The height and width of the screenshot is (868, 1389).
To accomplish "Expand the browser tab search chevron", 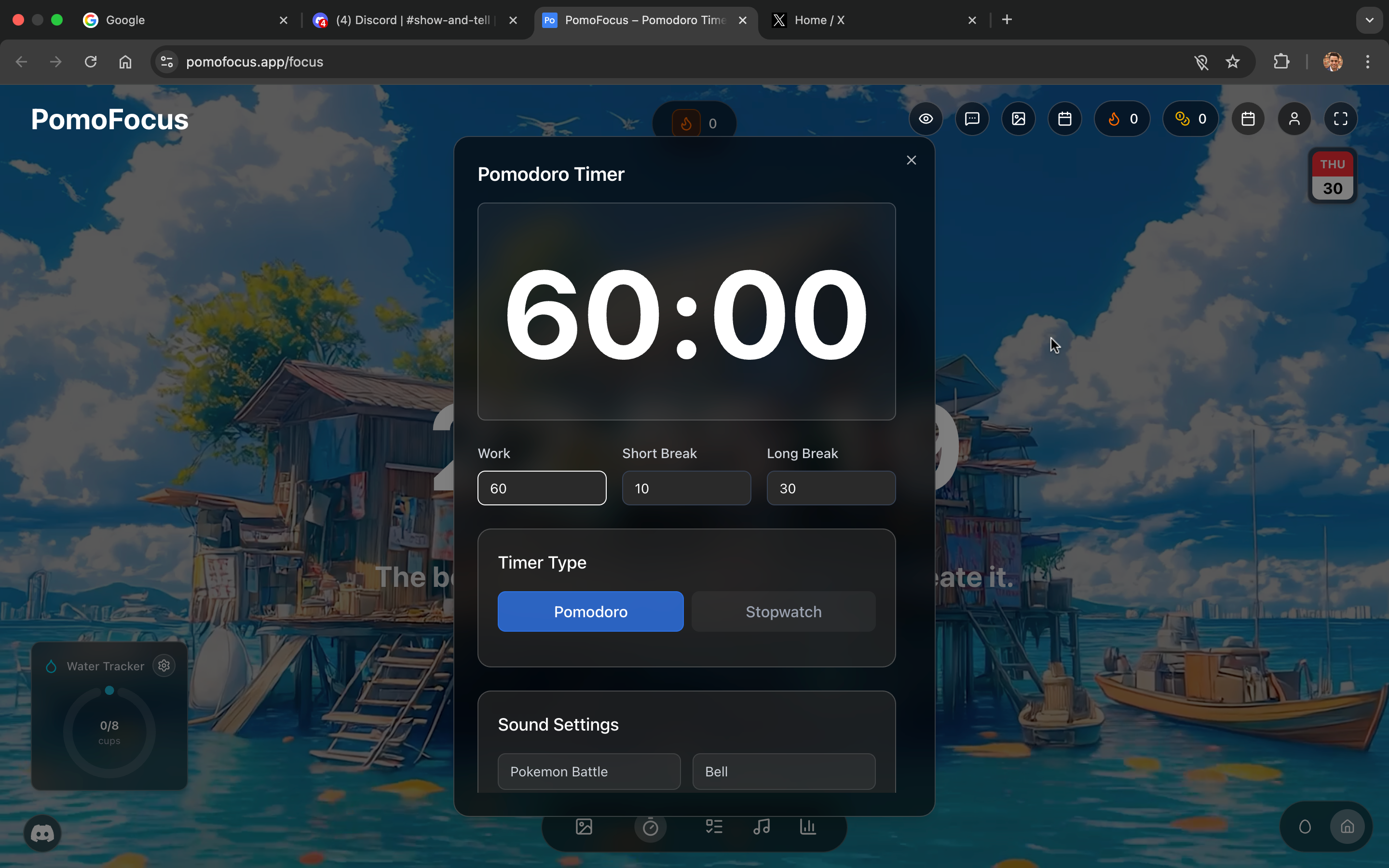I will tap(1370, 20).
